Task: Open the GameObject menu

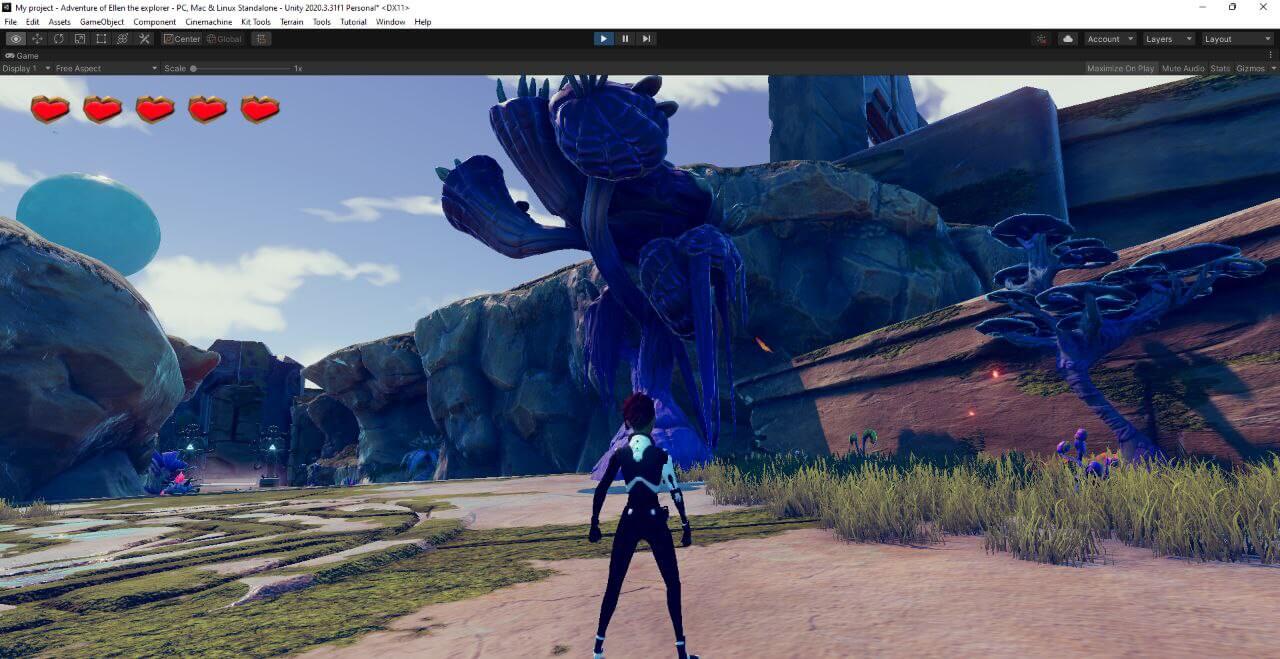Action: [x=101, y=22]
